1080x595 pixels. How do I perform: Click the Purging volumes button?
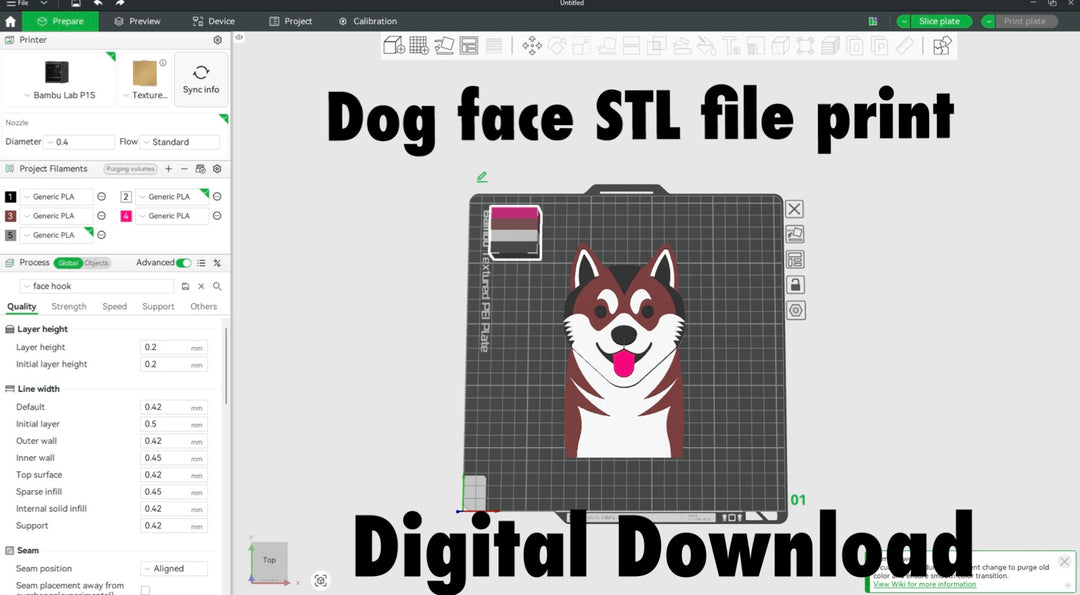tap(130, 169)
